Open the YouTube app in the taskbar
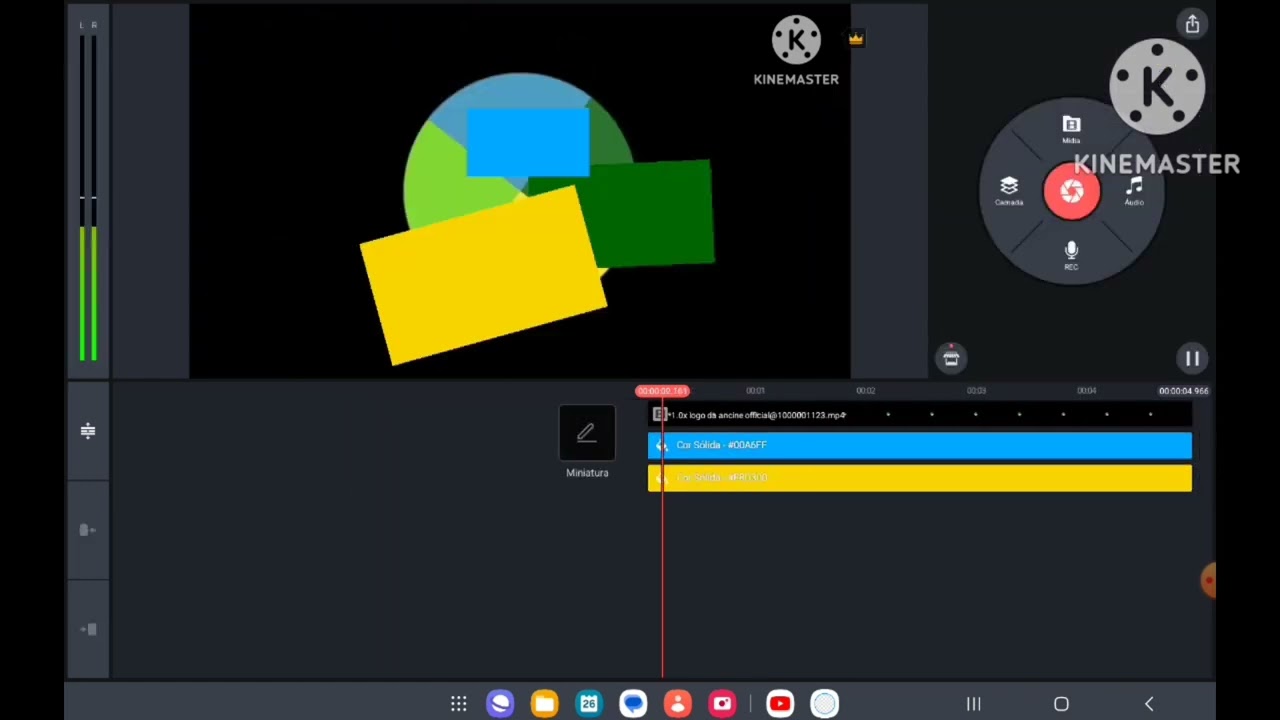This screenshot has width=1280, height=720. pyautogui.click(x=780, y=704)
